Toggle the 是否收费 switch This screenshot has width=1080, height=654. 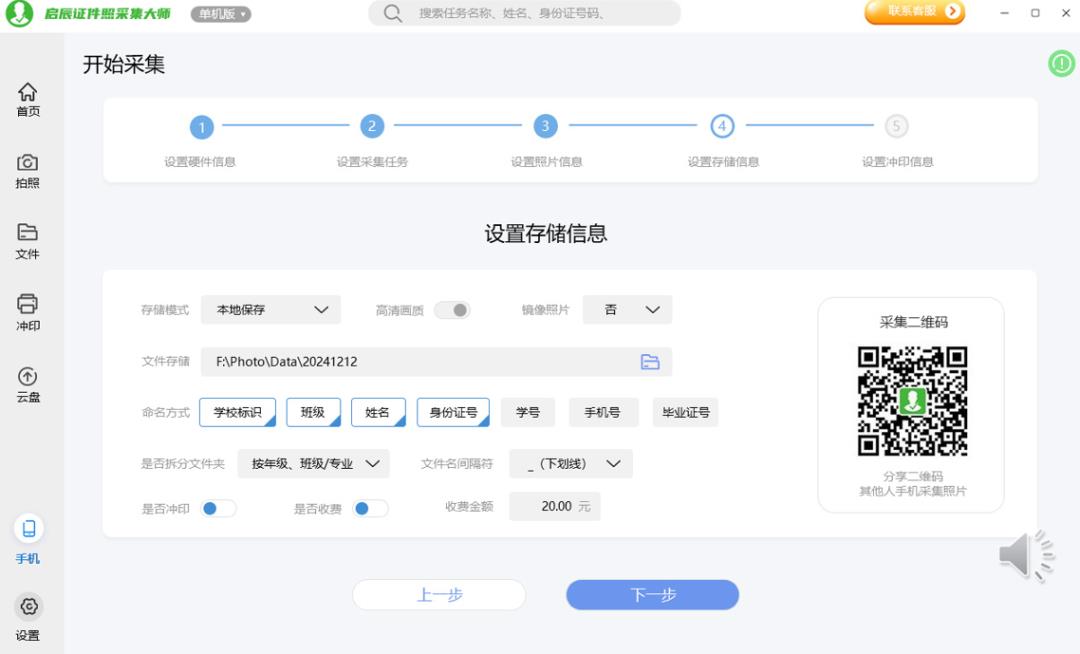[370, 508]
